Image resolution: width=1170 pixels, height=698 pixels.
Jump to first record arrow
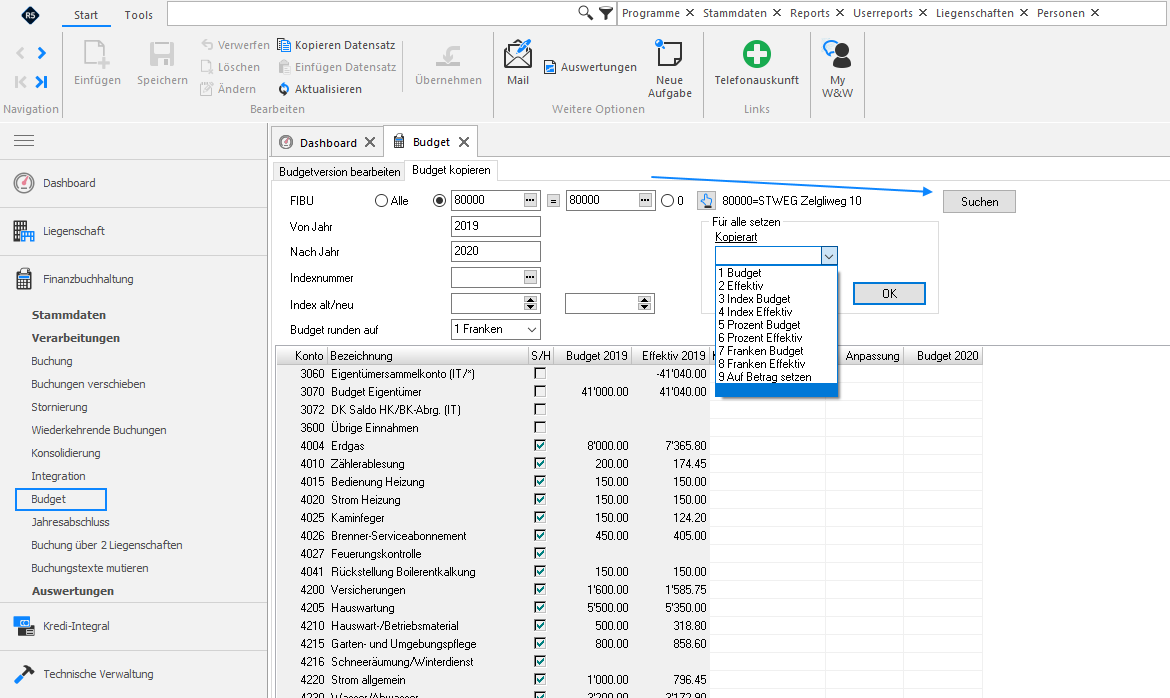(20, 81)
